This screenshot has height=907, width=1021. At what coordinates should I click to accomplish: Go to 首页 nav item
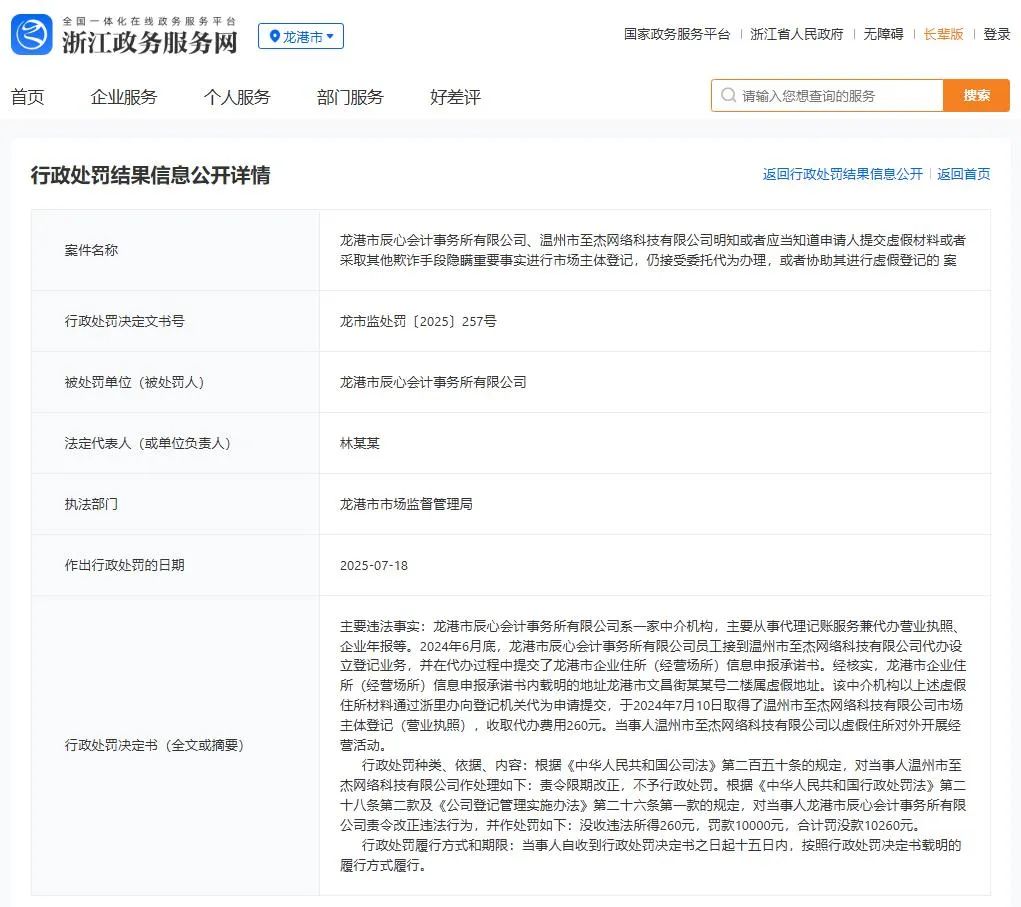[x=27, y=97]
